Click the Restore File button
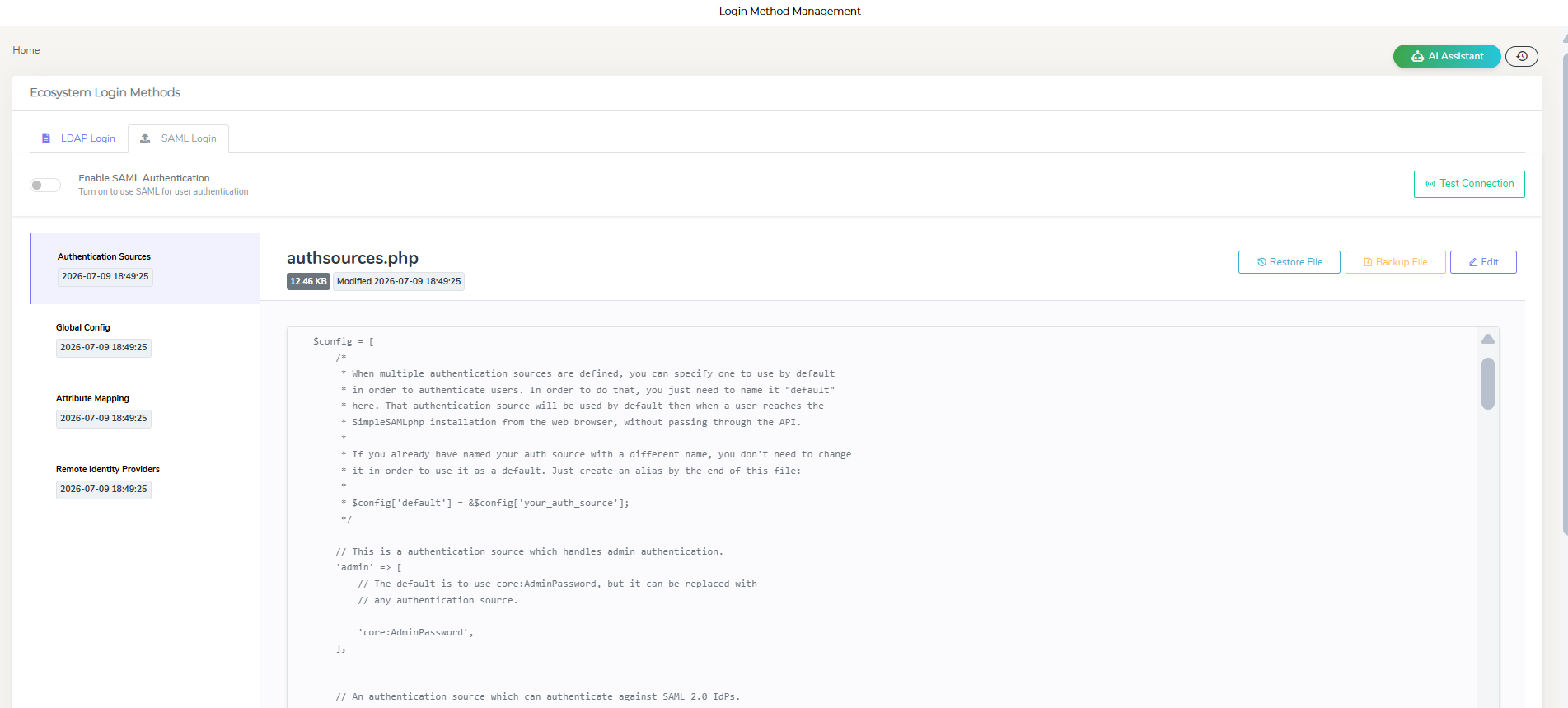1568x708 pixels. 1290,262
